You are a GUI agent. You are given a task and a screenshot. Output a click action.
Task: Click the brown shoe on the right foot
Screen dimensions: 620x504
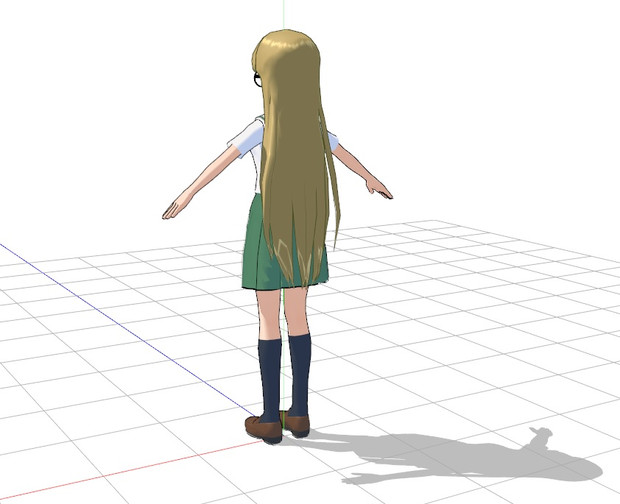tap(296, 423)
